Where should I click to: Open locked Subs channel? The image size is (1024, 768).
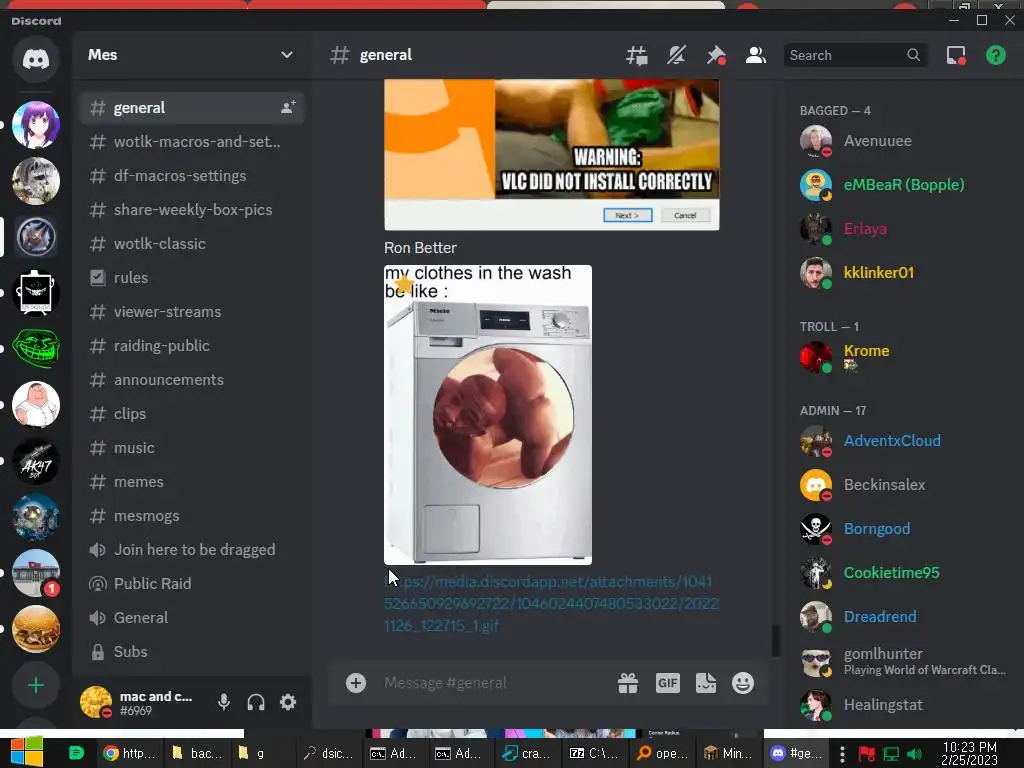[x=192, y=651]
